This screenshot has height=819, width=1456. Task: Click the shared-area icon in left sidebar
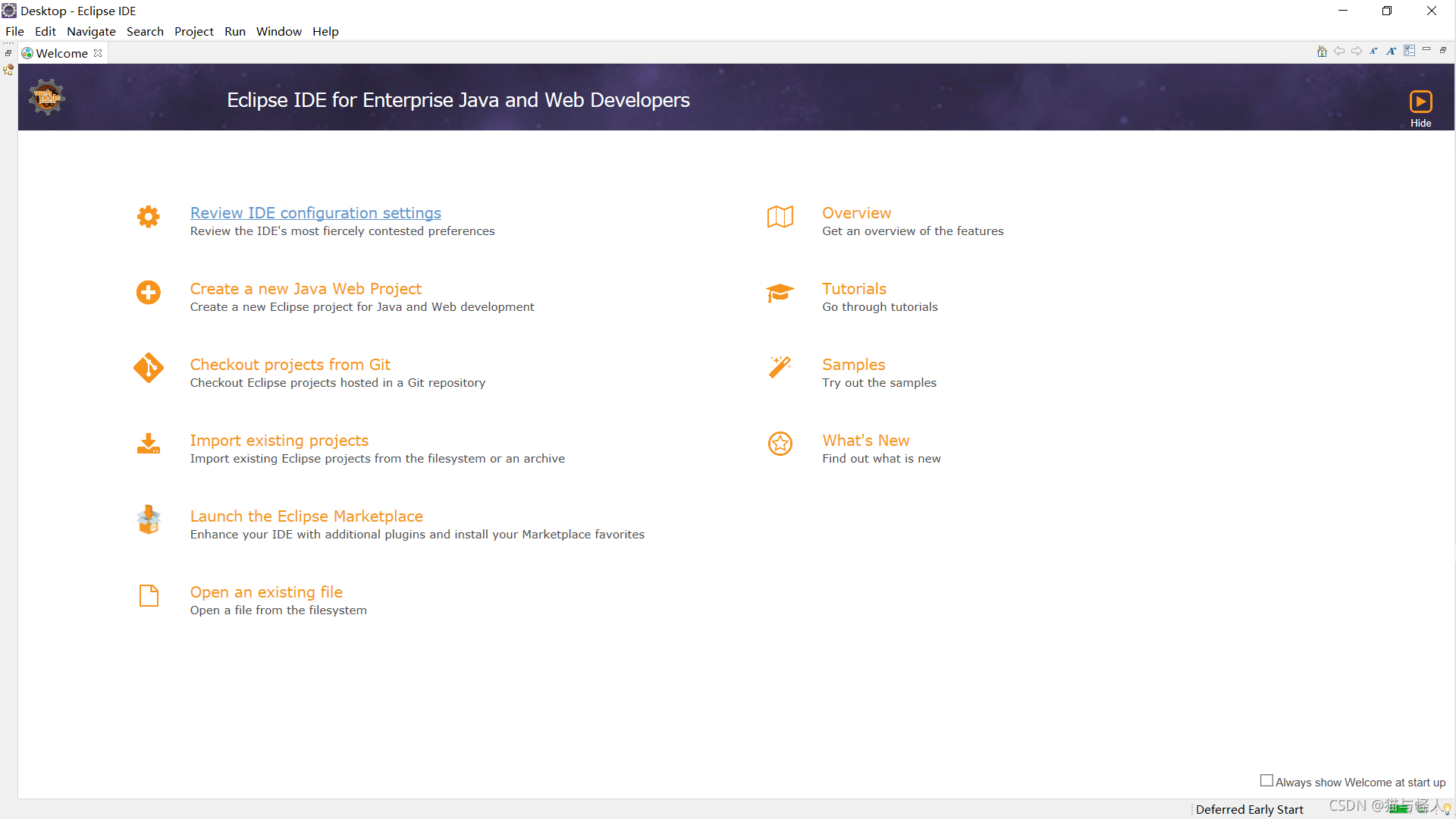pyautogui.click(x=8, y=70)
